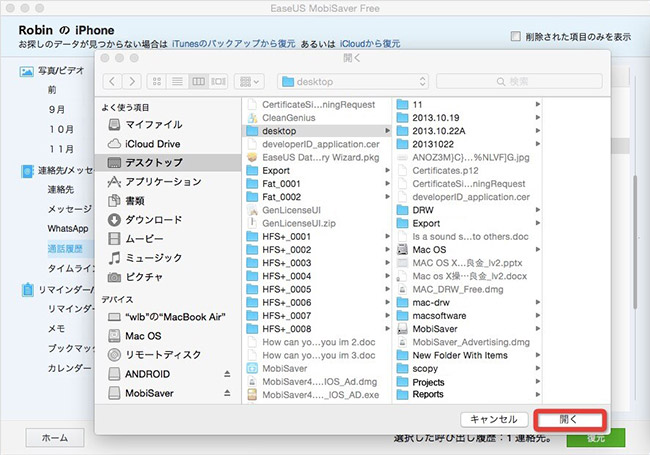Screen dimensions: 650x455
Task: Select the HFS+_0004 folder
Action: [317, 276]
